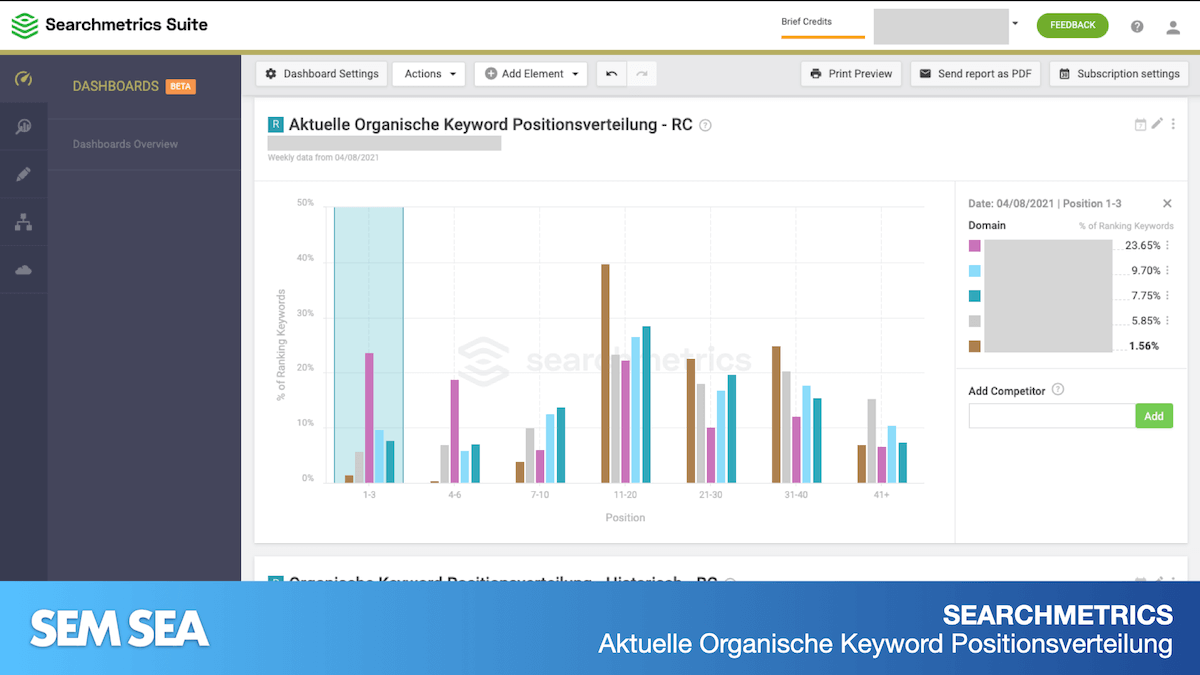Open the help question mark icon in header
The width and height of the screenshot is (1200, 675).
[1137, 27]
